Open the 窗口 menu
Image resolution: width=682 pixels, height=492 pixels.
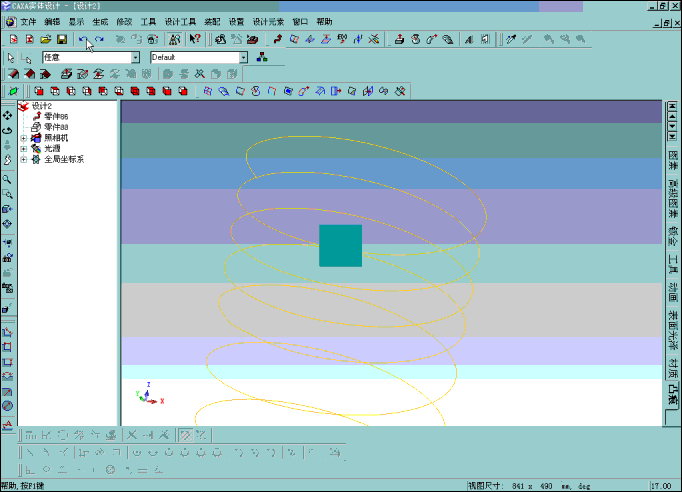click(300, 22)
